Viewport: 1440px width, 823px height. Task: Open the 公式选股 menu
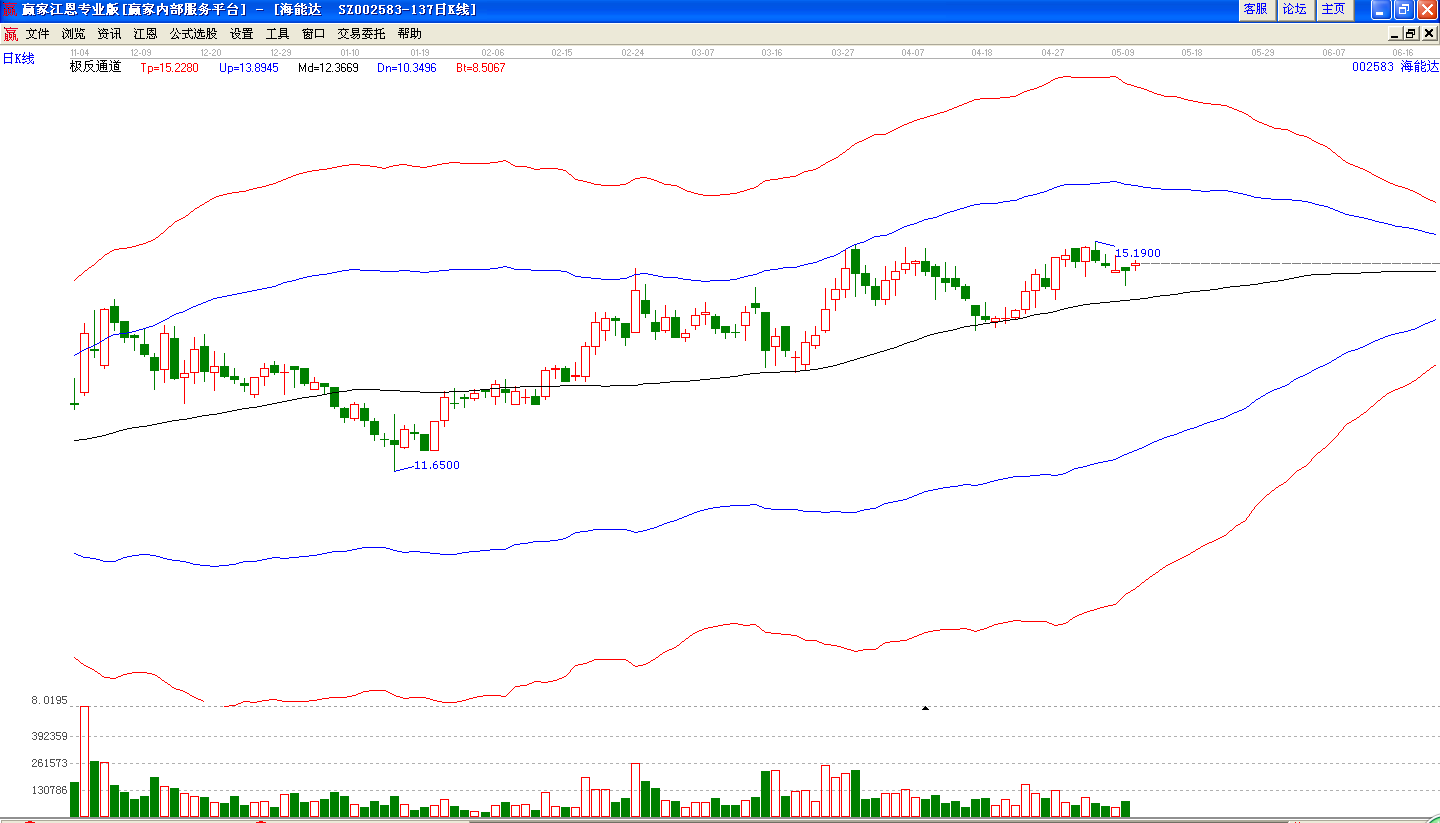(x=193, y=34)
